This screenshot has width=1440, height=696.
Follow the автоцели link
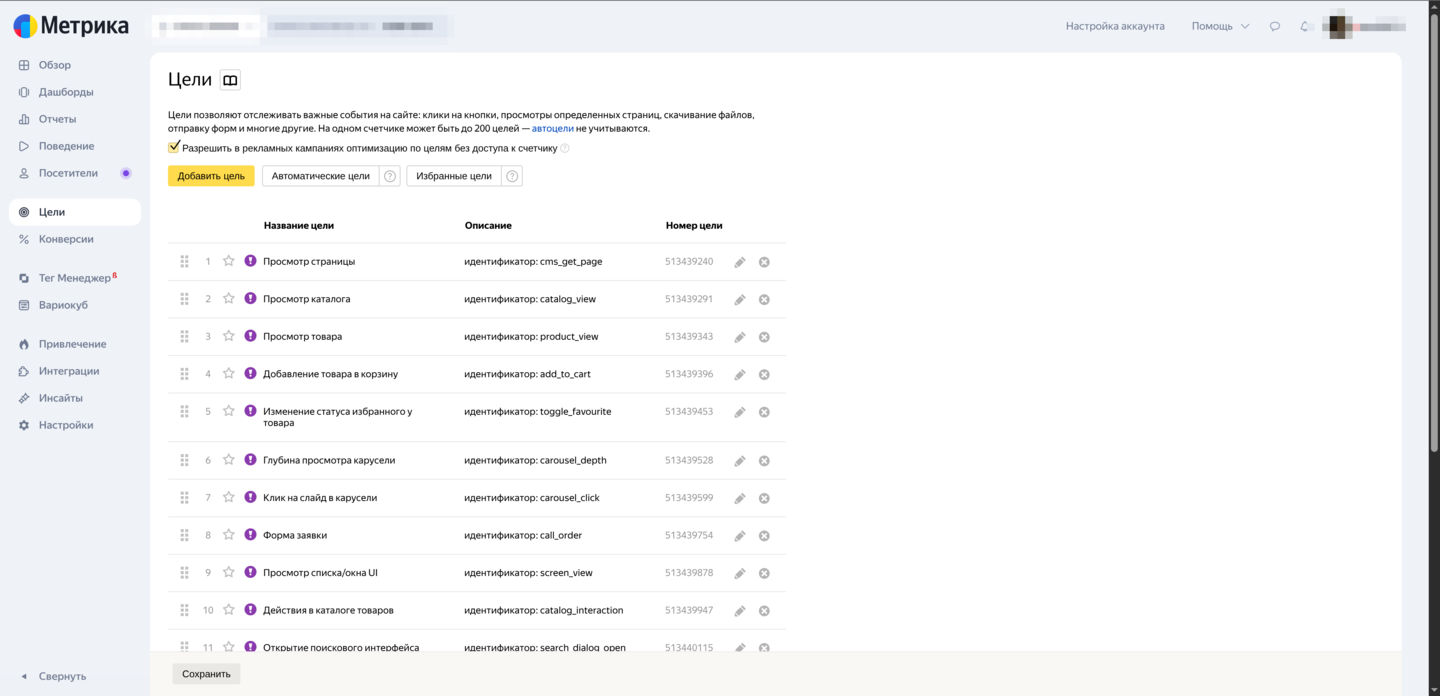tap(552, 129)
